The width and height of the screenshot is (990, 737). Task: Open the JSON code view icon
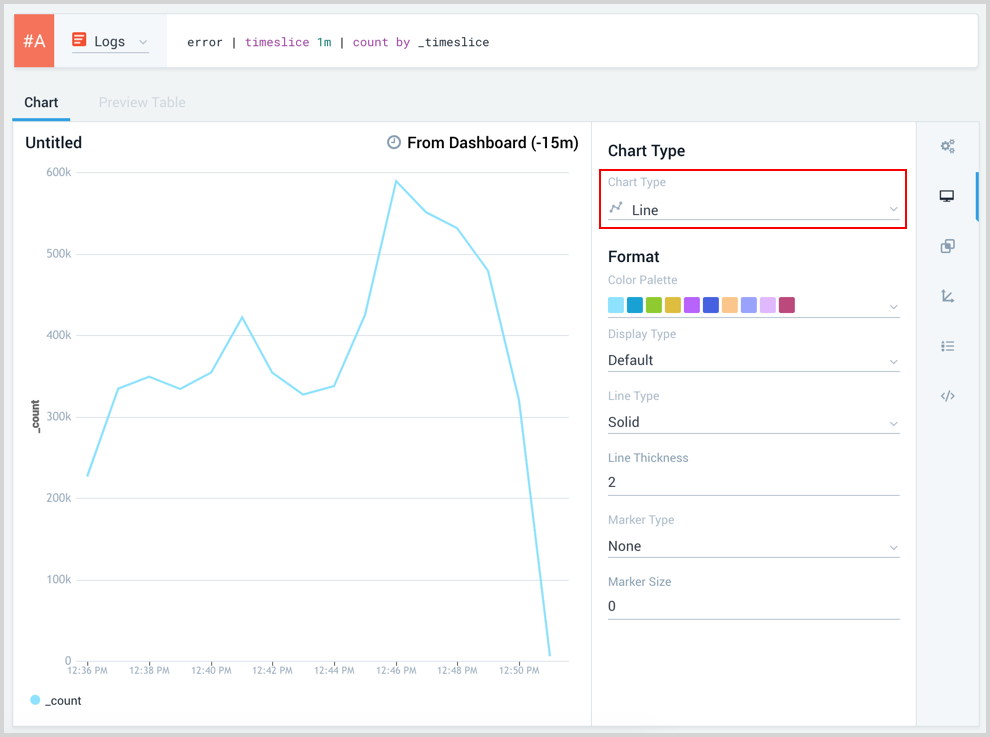947,396
